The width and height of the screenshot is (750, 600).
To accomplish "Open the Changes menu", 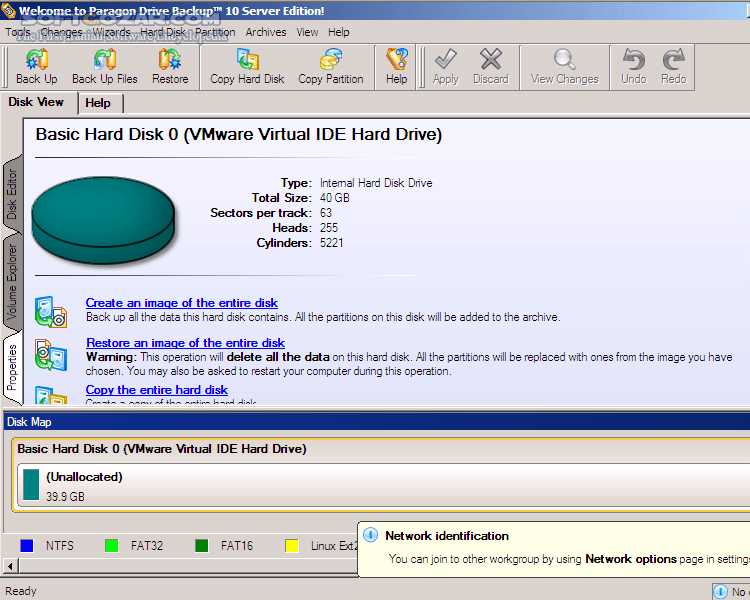I will (x=61, y=32).
